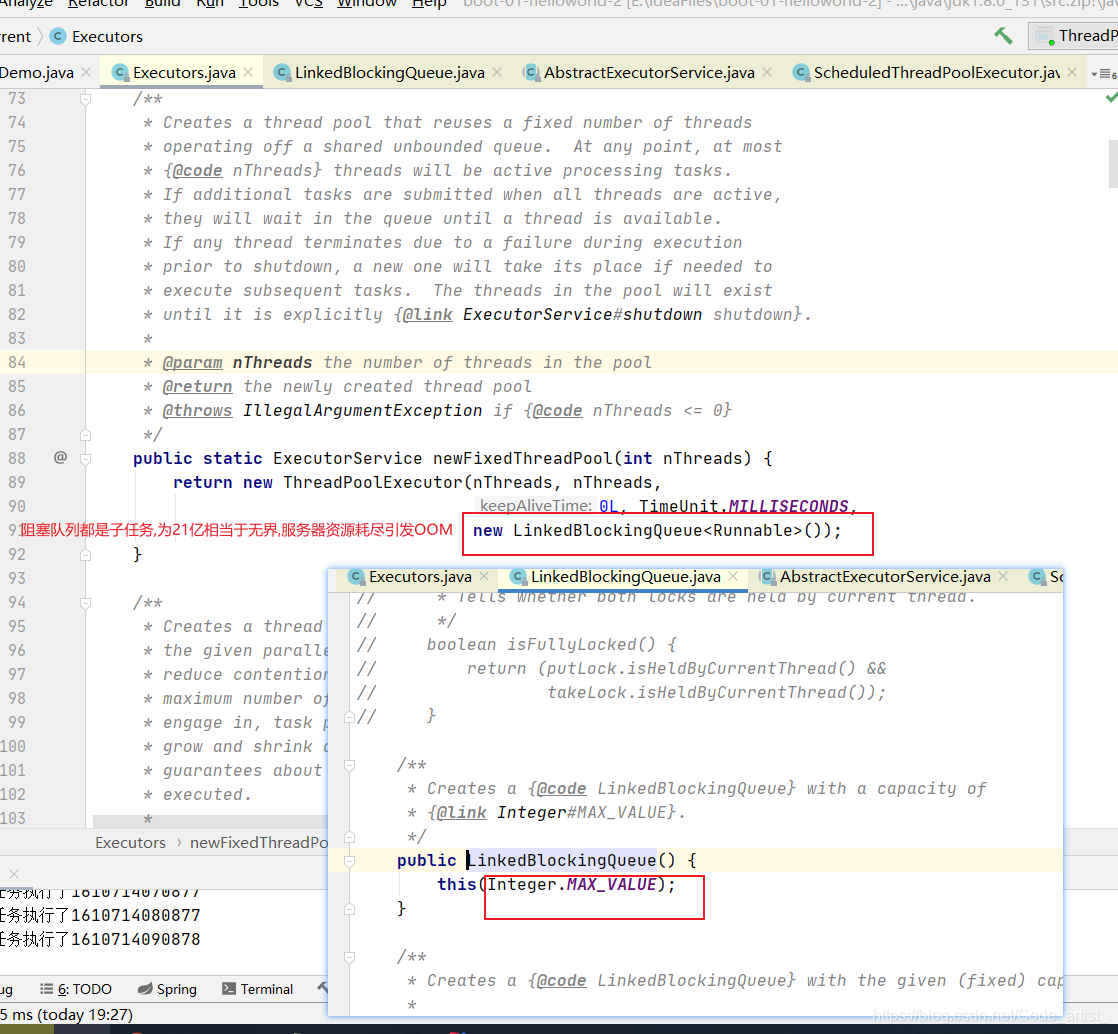Click the keepAliveTime: parameter hint
Screen dimensions: 1118x1034
tap(535, 506)
